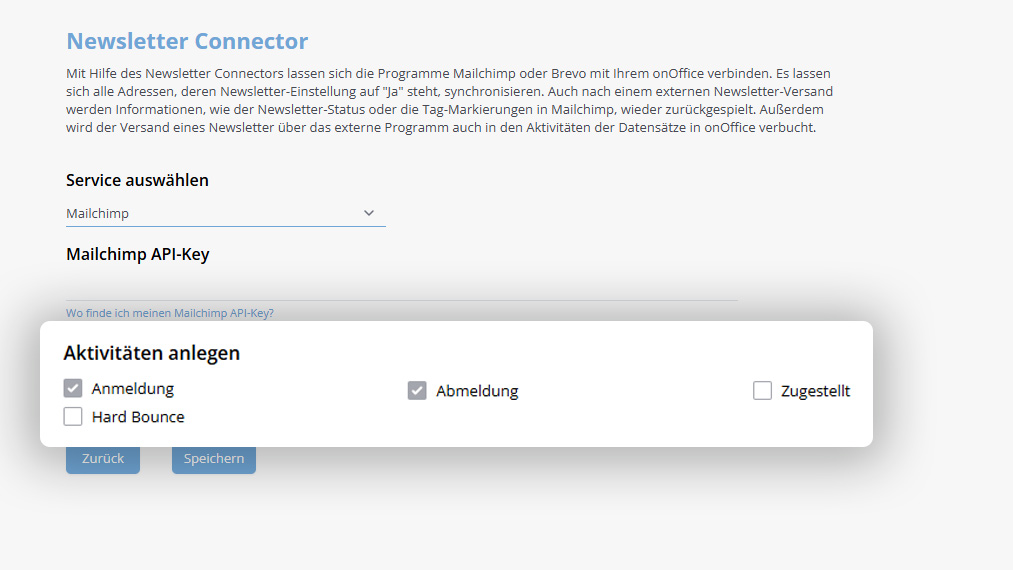This screenshot has width=1013, height=570.
Task: Click the Newsletter Connector page heading
Action: pos(187,42)
